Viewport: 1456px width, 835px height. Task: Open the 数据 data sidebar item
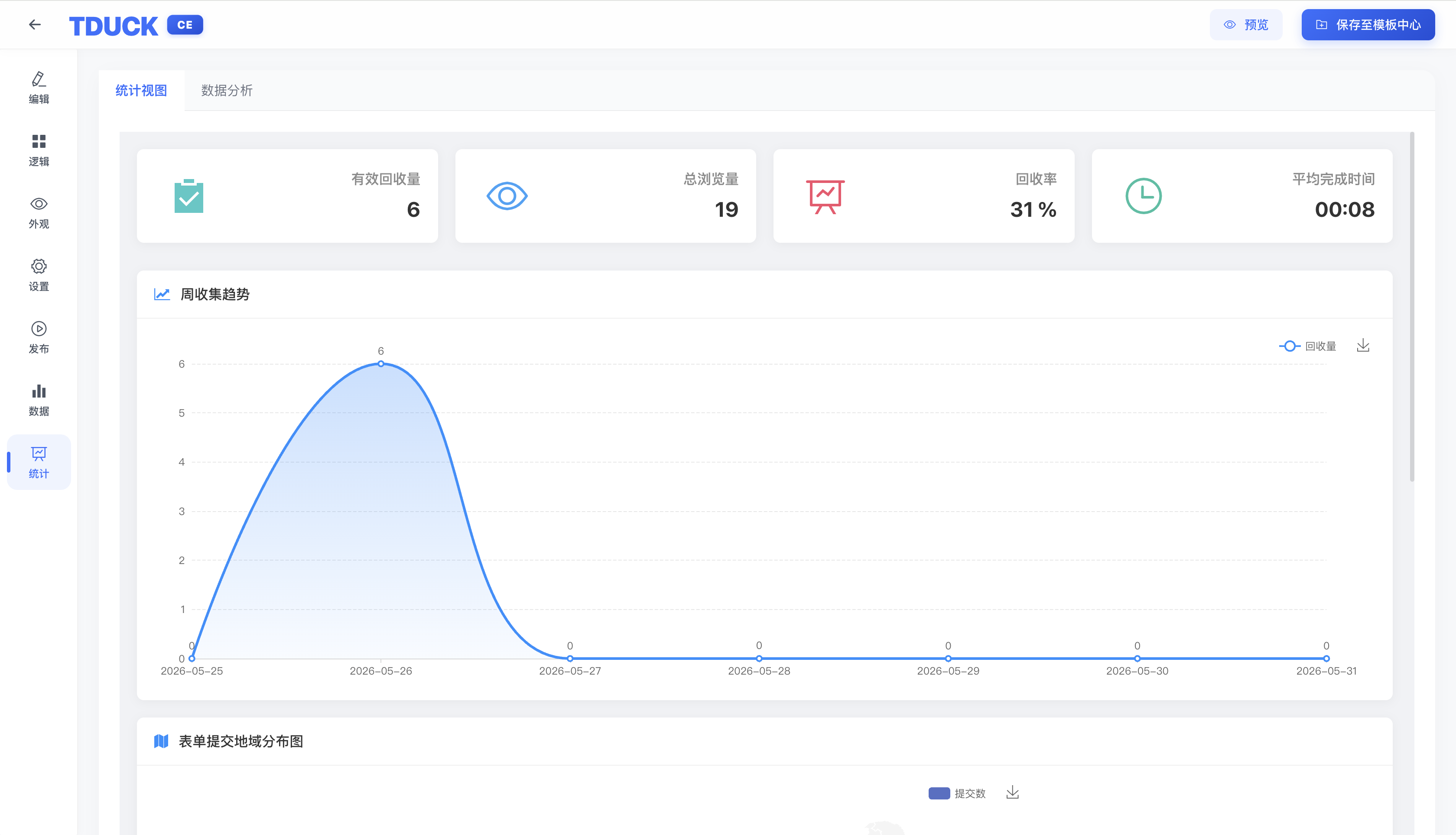[39, 400]
